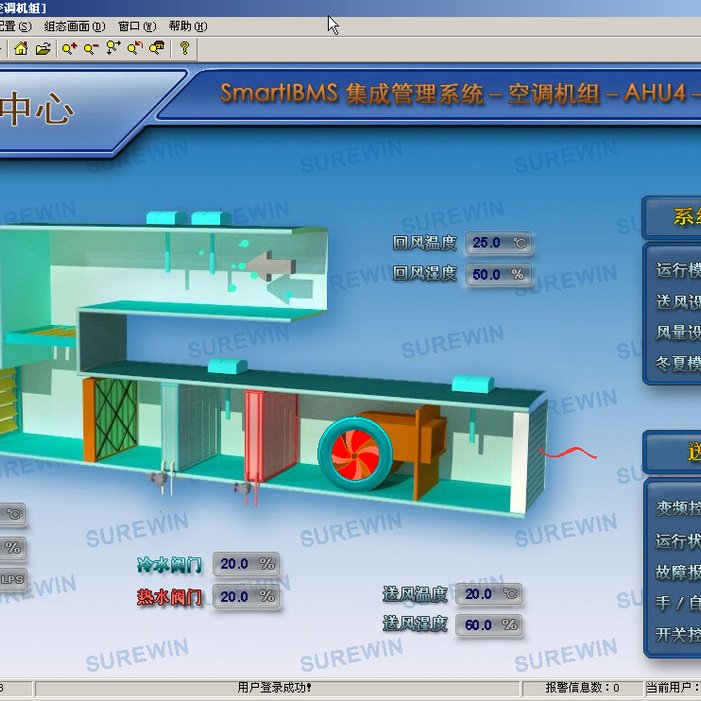Click the 变频控 row in lower right panel
Viewport: 701px width, 701px height.
coord(678,508)
